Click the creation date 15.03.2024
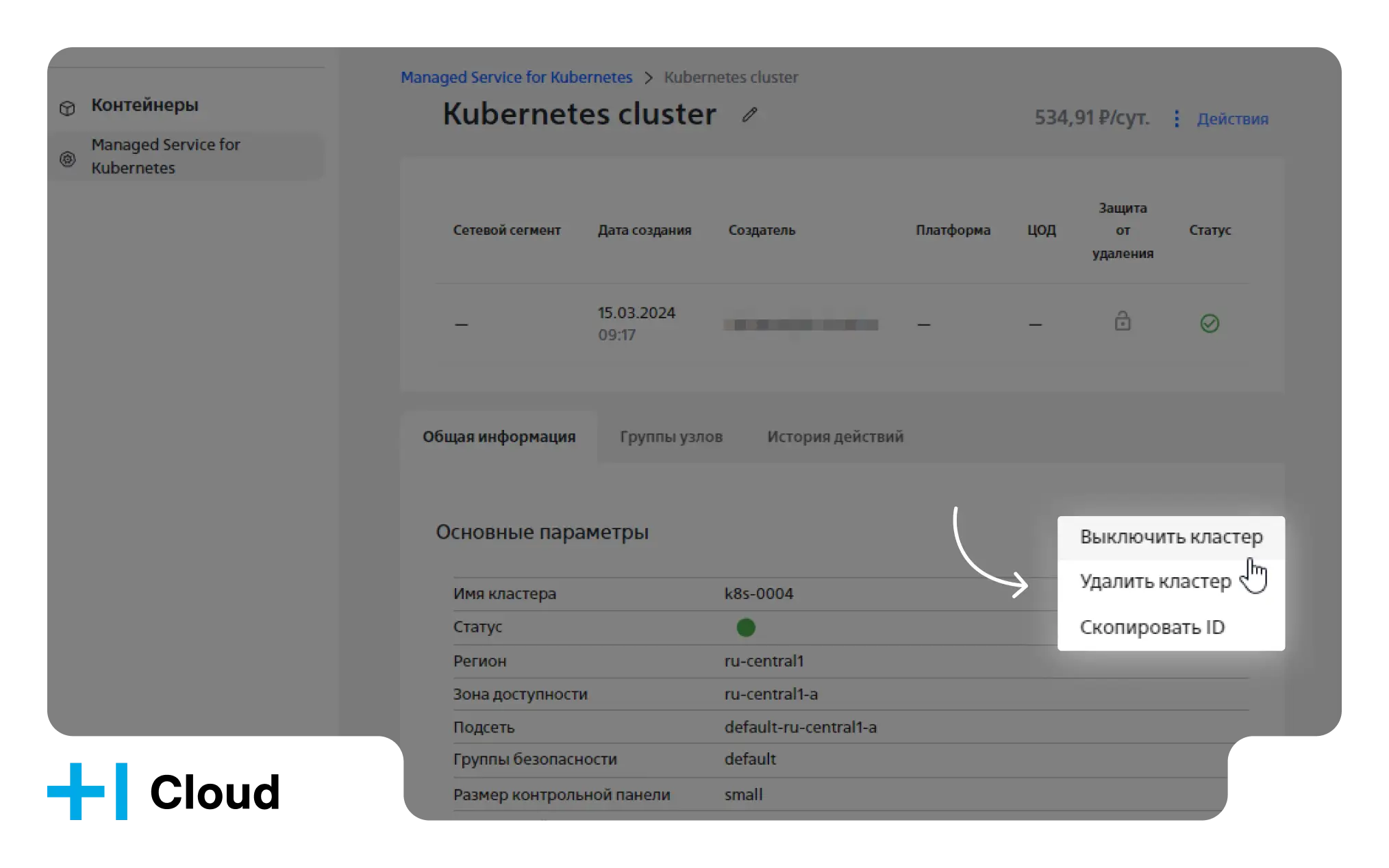 click(636, 313)
